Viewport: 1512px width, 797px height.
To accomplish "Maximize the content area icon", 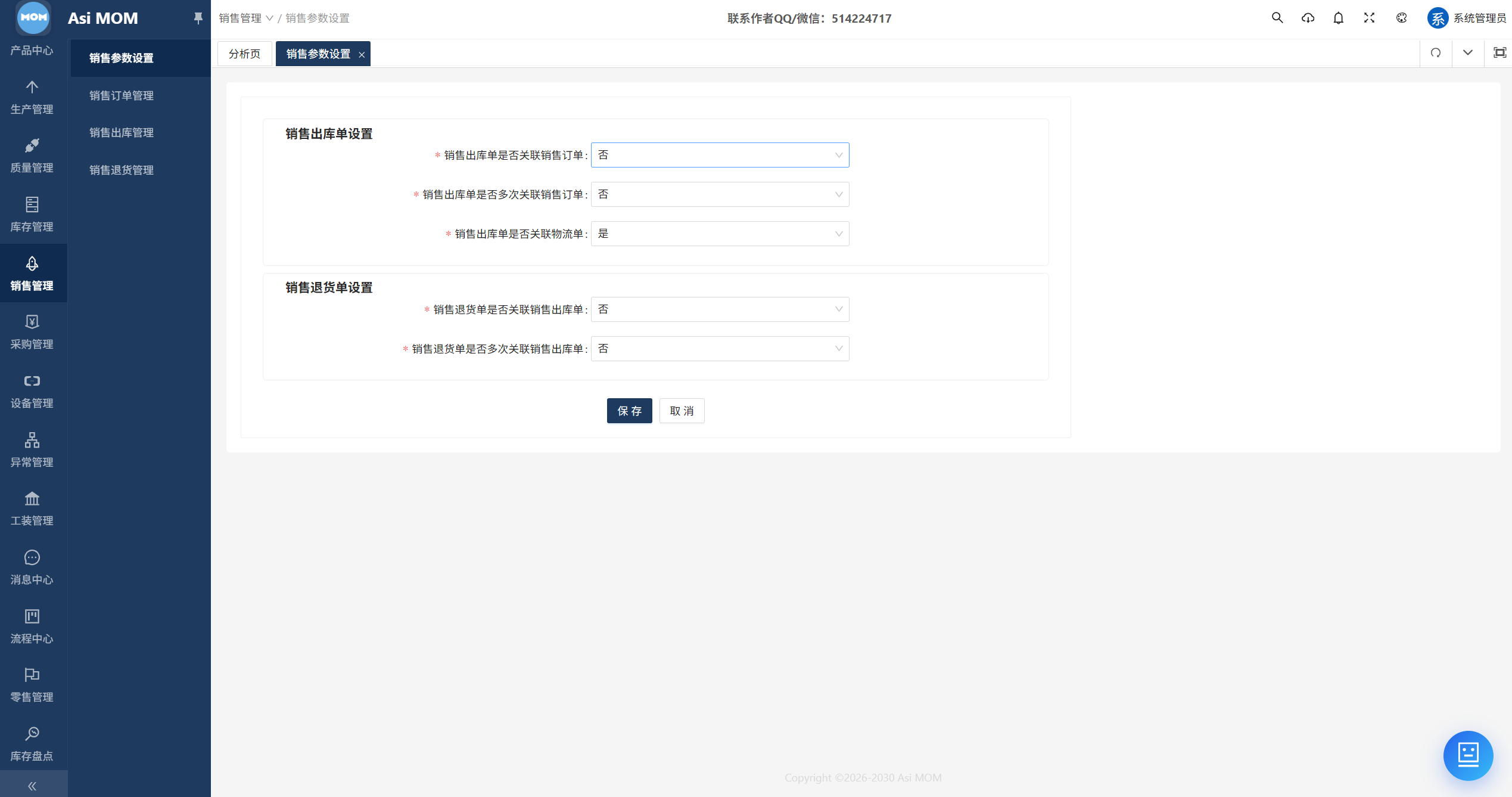I will click(1499, 53).
